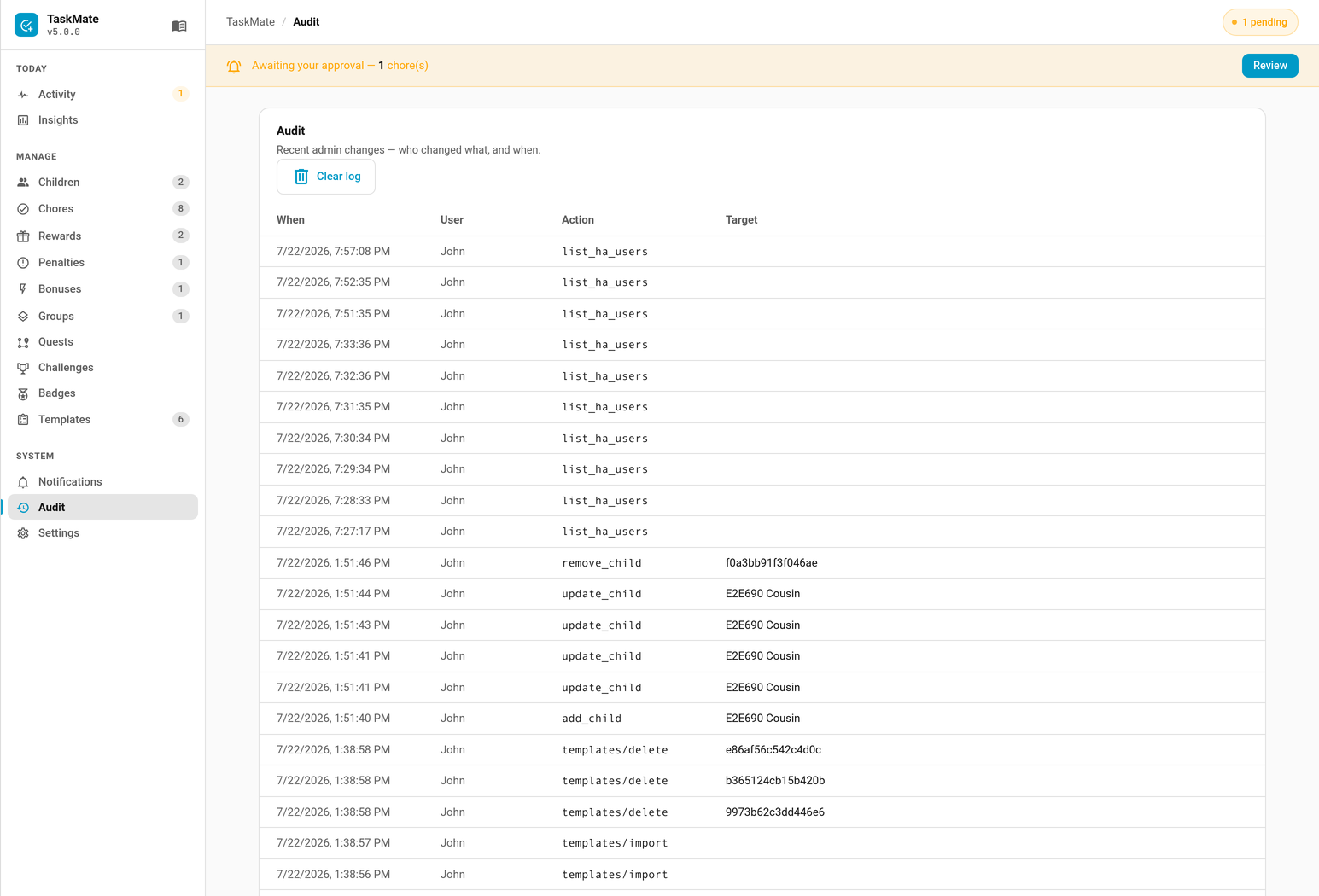Open Bonuses lightning icon
Screen dimensions: 1319x896
pyautogui.click(x=23, y=289)
